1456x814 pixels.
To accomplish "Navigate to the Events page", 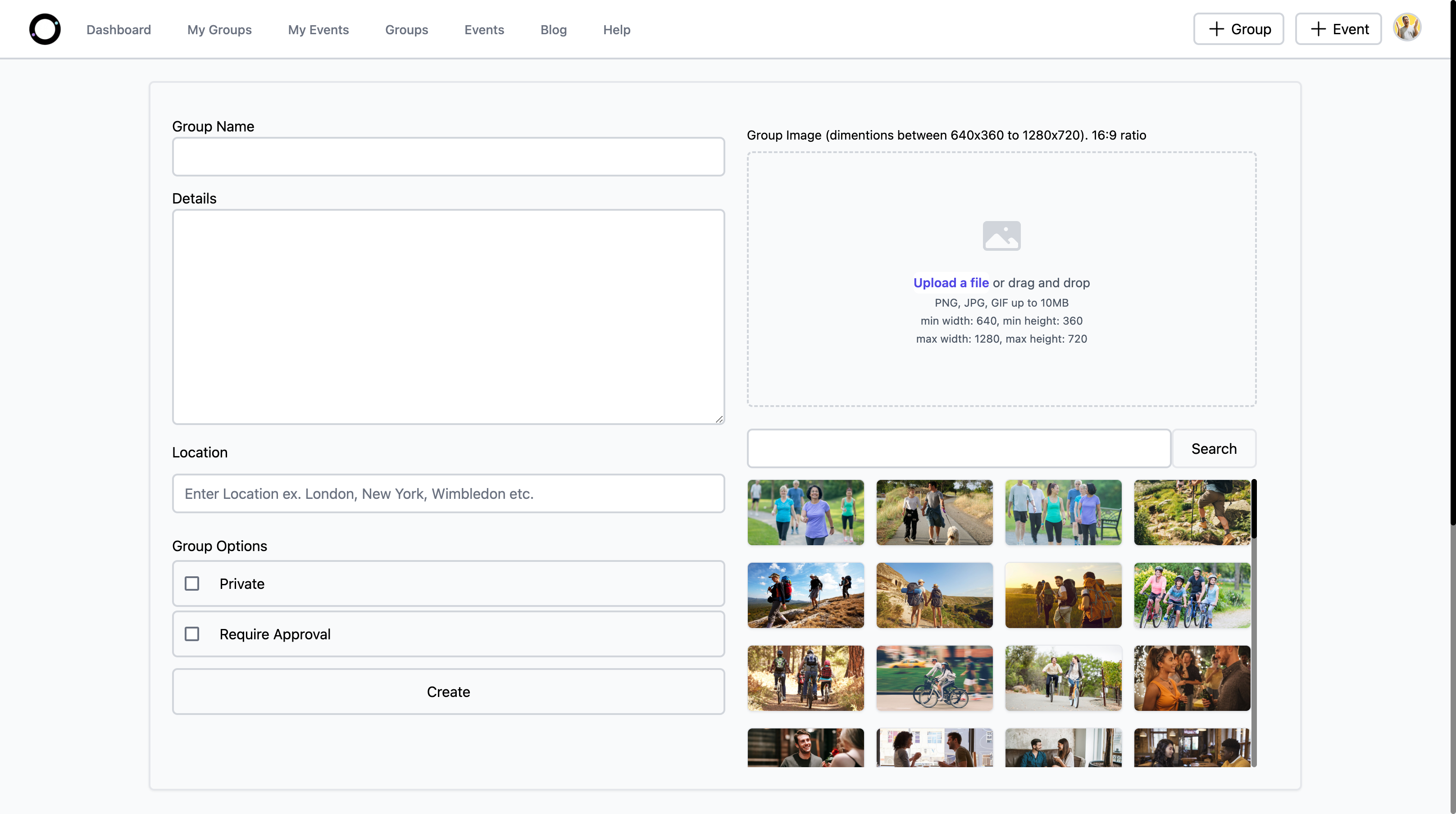I will (x=484, y=29).
